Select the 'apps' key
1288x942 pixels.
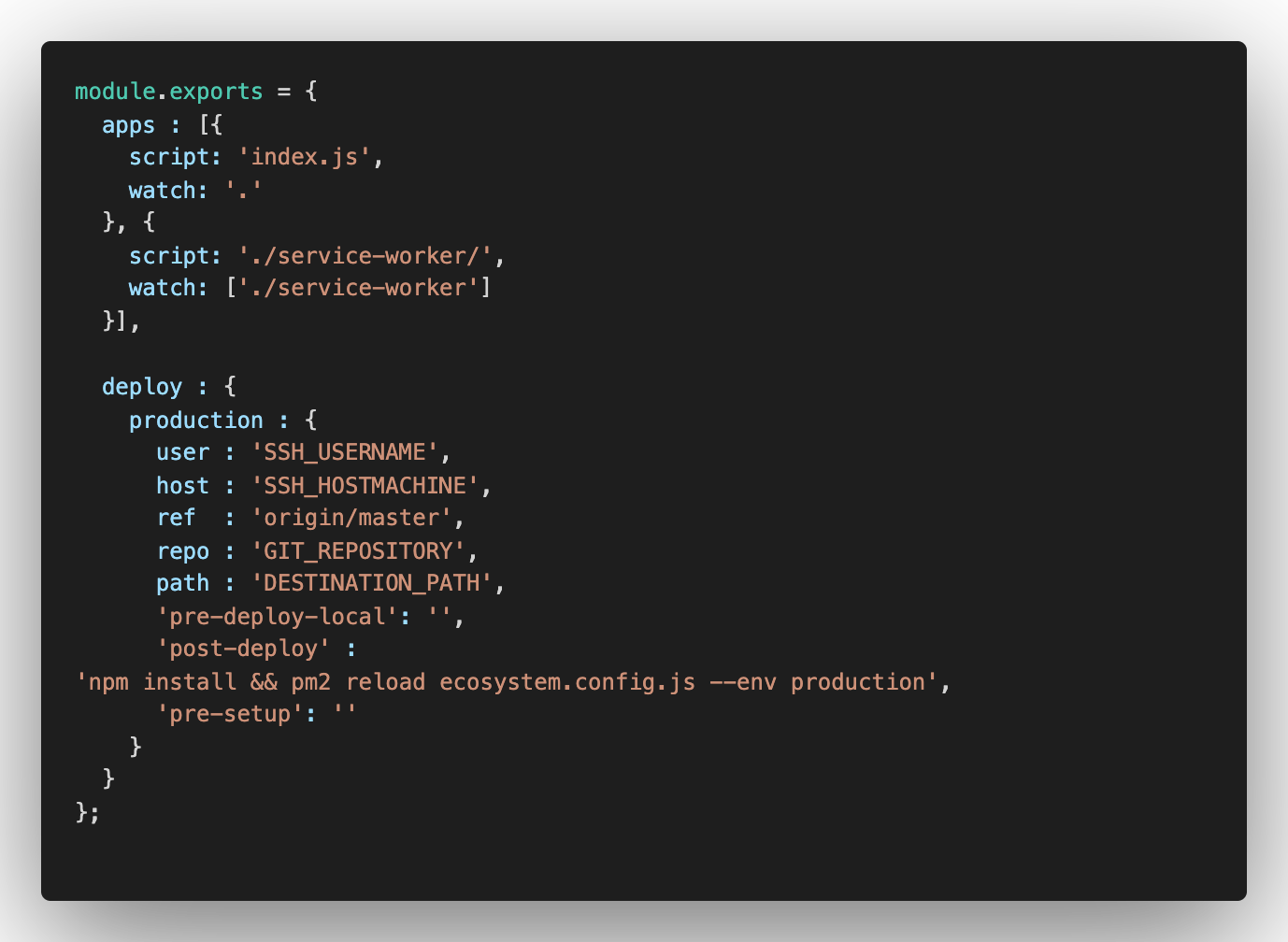tap(129, 125)
